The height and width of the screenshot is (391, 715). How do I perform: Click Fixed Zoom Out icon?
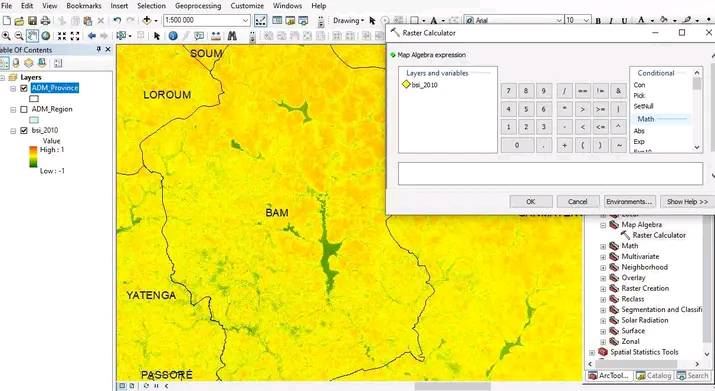(x=75, y=36)
